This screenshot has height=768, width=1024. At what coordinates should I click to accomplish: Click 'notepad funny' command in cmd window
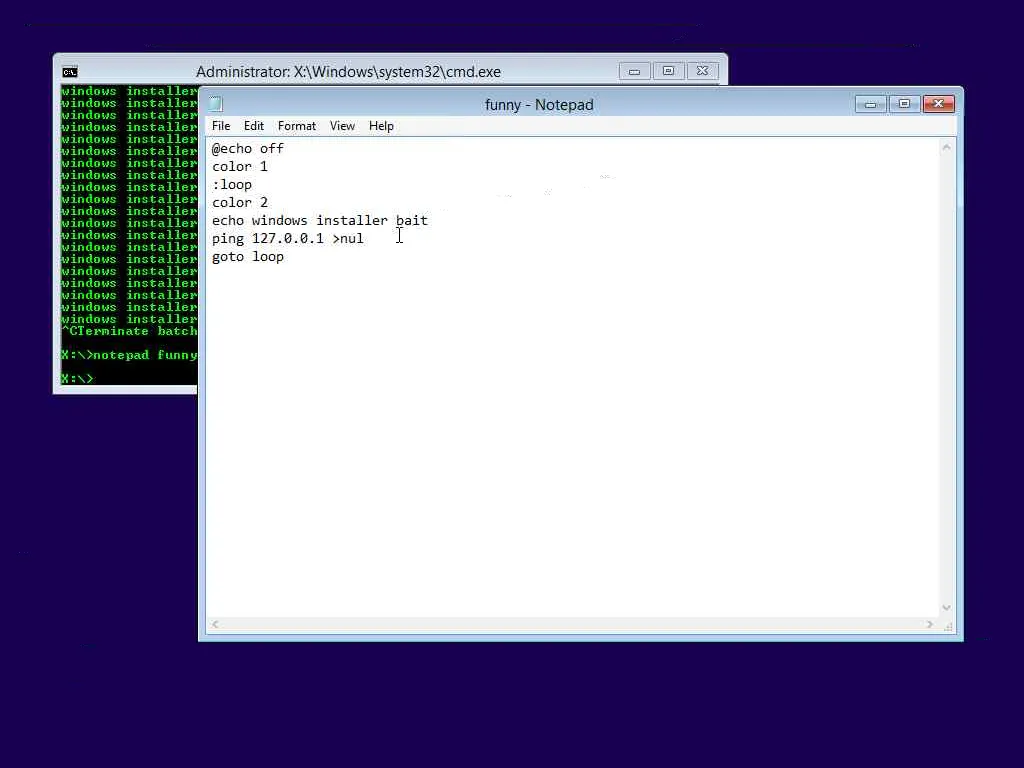pyautogui.click(x=145, y=355)
